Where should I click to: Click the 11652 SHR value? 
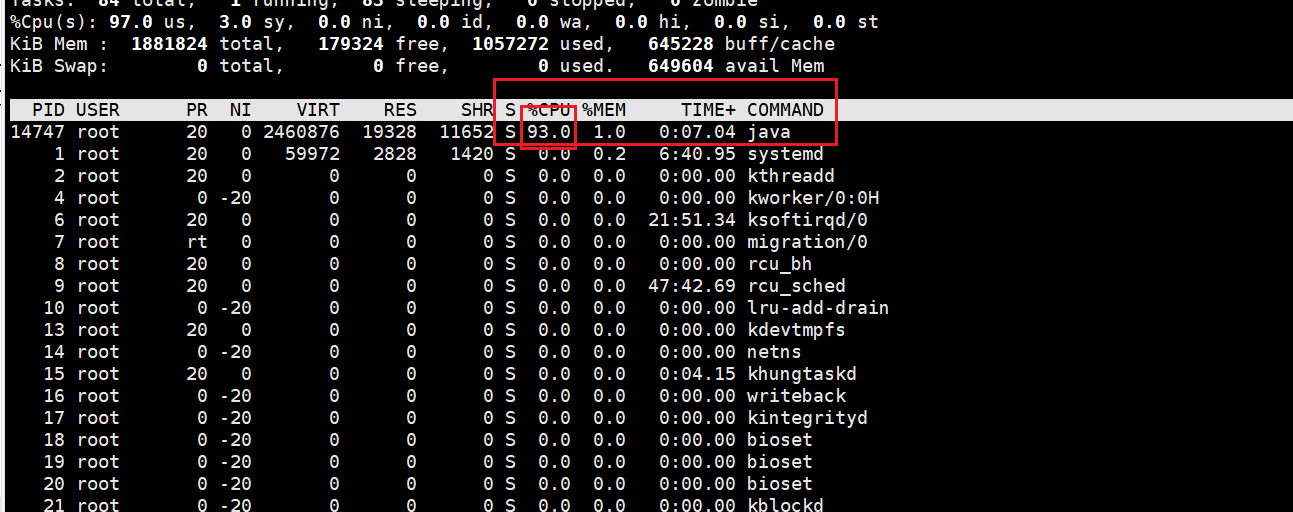[x=466, y=132]
